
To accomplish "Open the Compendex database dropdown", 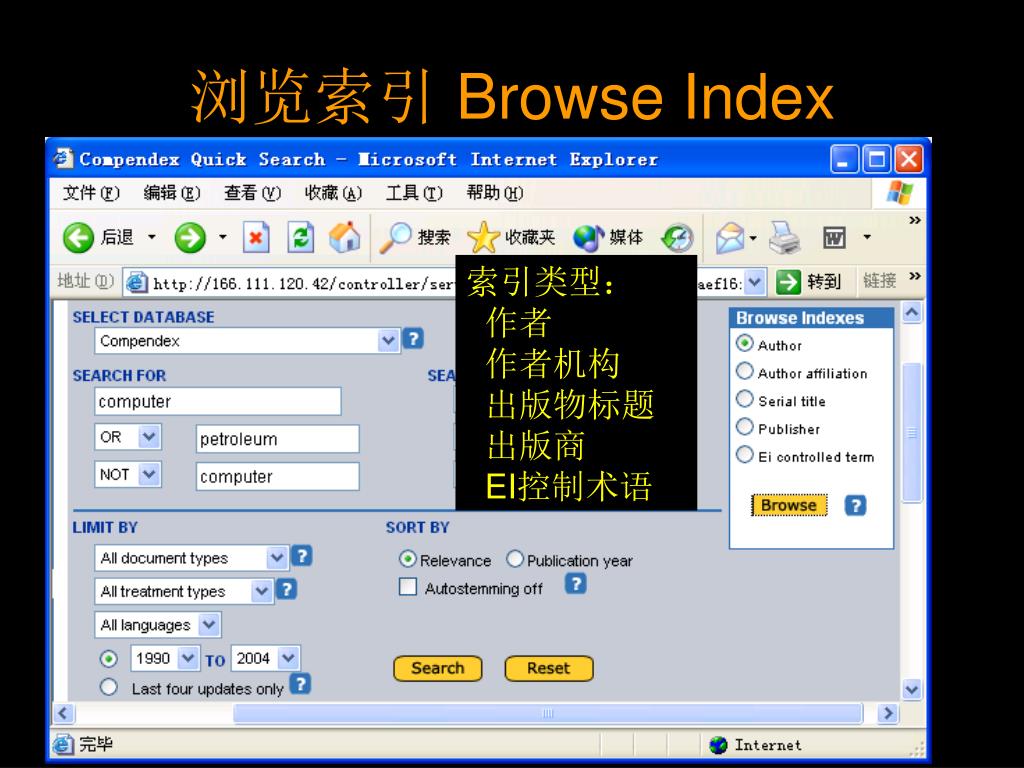I will pyautogui.click(x=388, y=340).
